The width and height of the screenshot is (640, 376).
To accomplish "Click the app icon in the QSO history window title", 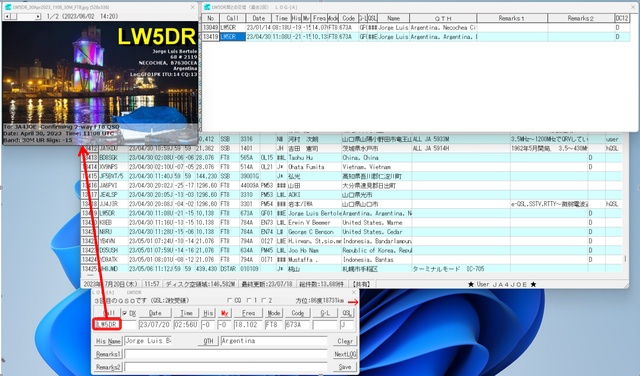I will pos(207,7).
